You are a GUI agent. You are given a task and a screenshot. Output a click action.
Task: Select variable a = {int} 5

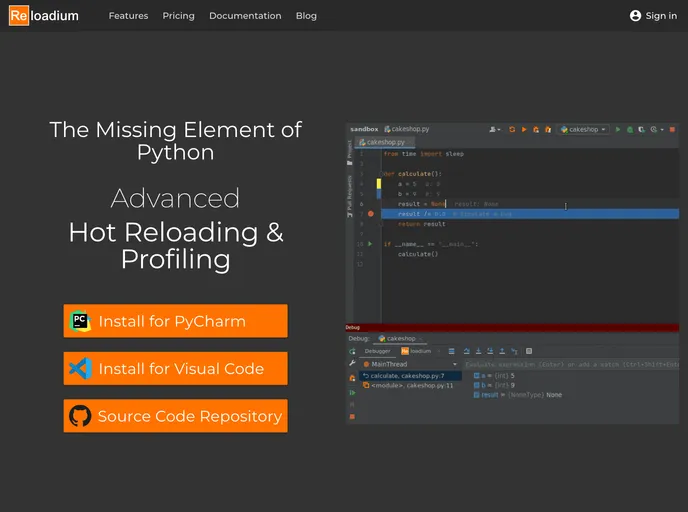coord(494,376)
